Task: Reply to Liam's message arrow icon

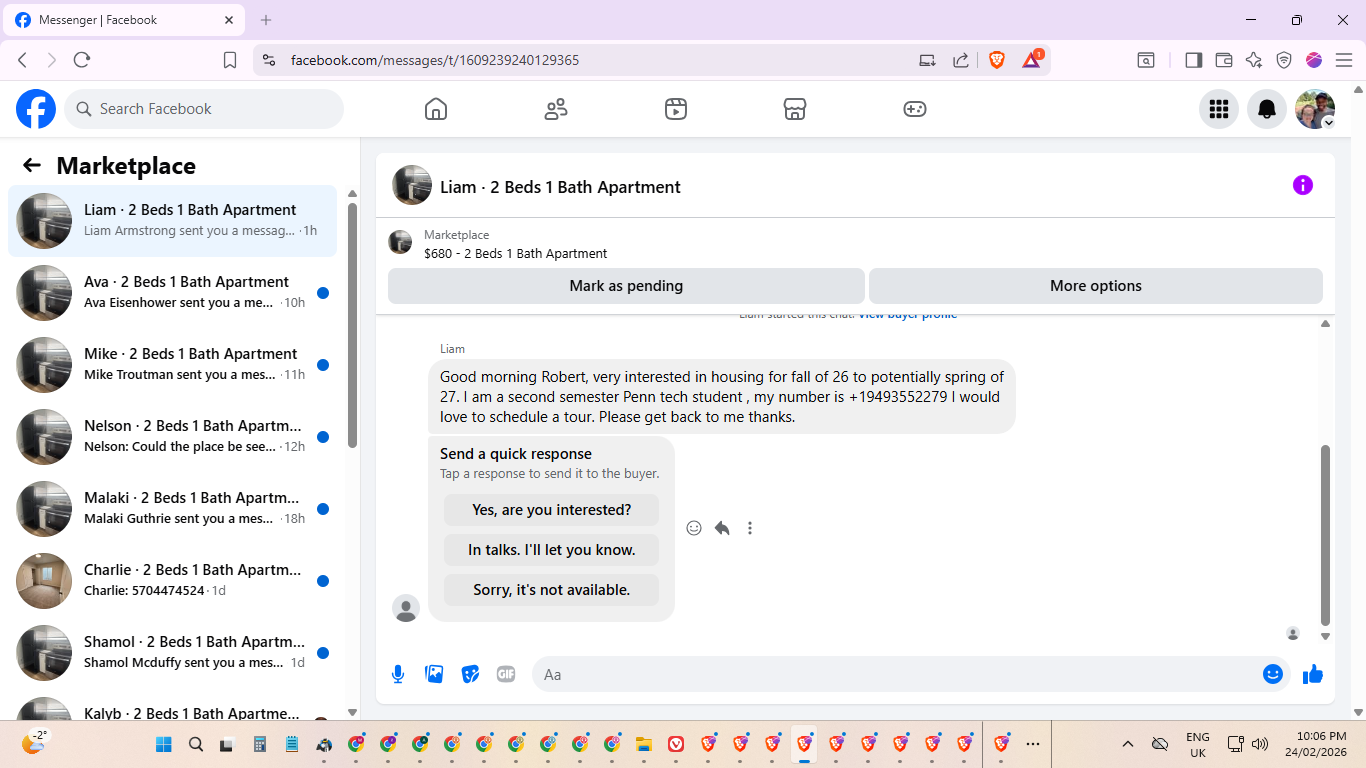Action: tap(722, 528)
